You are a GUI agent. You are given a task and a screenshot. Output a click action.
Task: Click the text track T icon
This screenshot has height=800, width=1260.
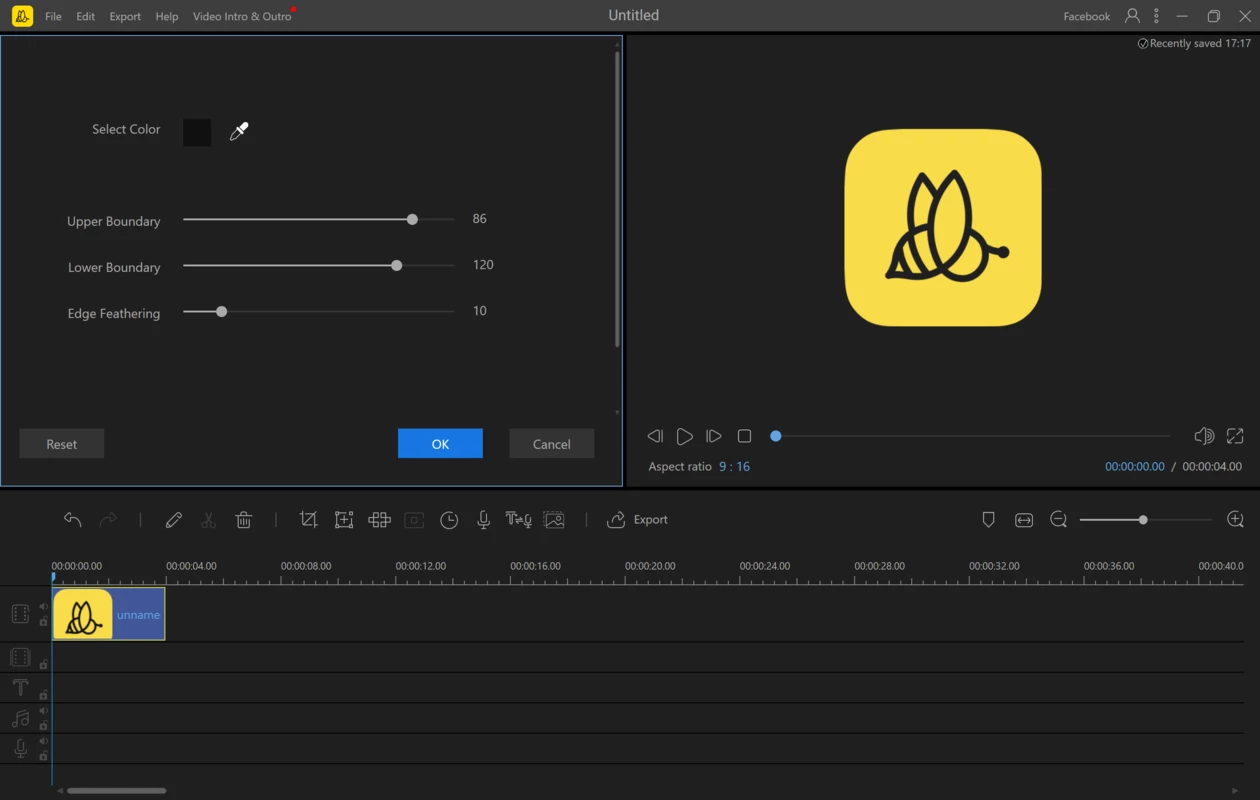click(20, 687)
